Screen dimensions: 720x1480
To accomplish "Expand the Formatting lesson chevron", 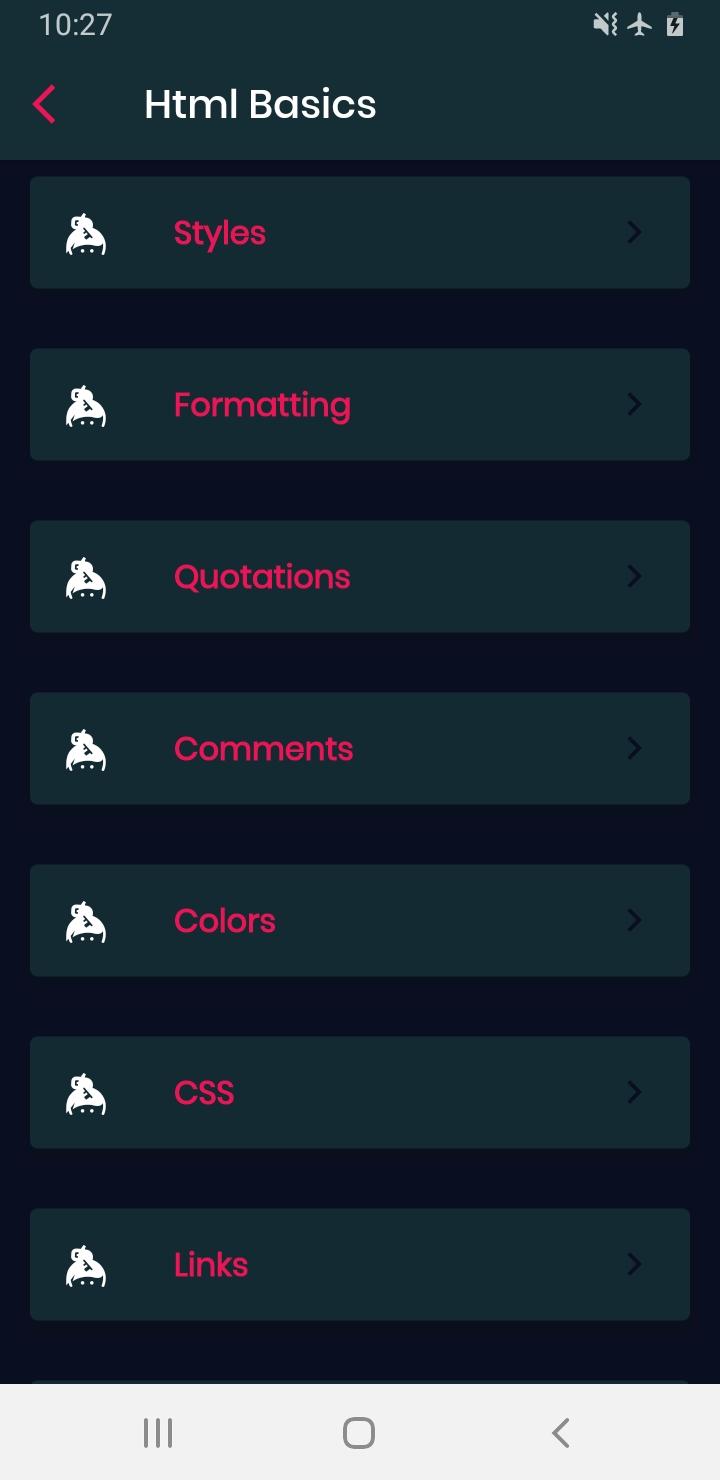I will pos(634,404).
